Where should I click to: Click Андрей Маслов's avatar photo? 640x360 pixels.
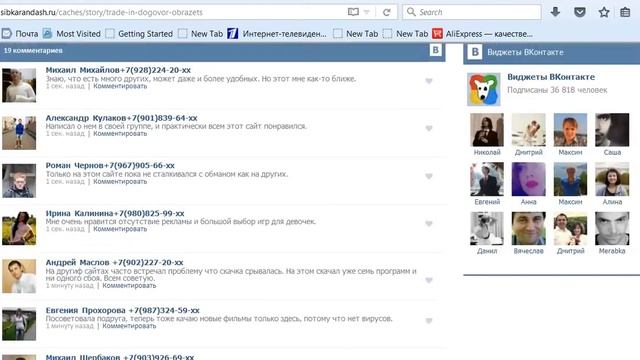point(19,276)
